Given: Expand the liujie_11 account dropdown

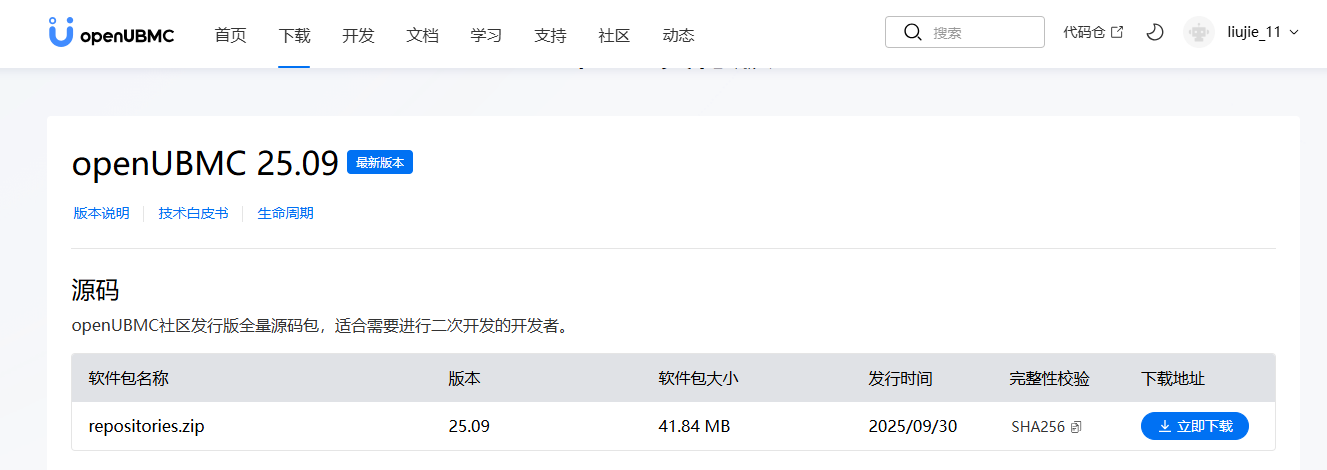Looking at the screenshot, I should click(x=1294, y=32).
